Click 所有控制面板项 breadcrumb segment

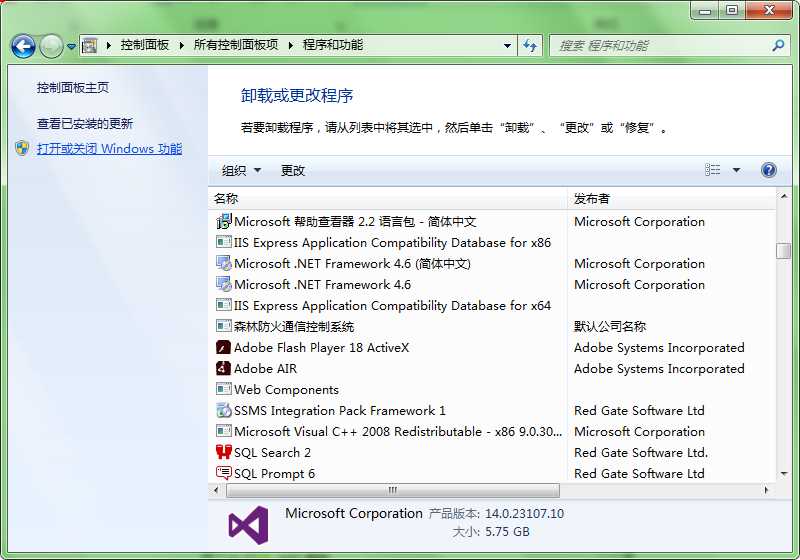(236, 45)
